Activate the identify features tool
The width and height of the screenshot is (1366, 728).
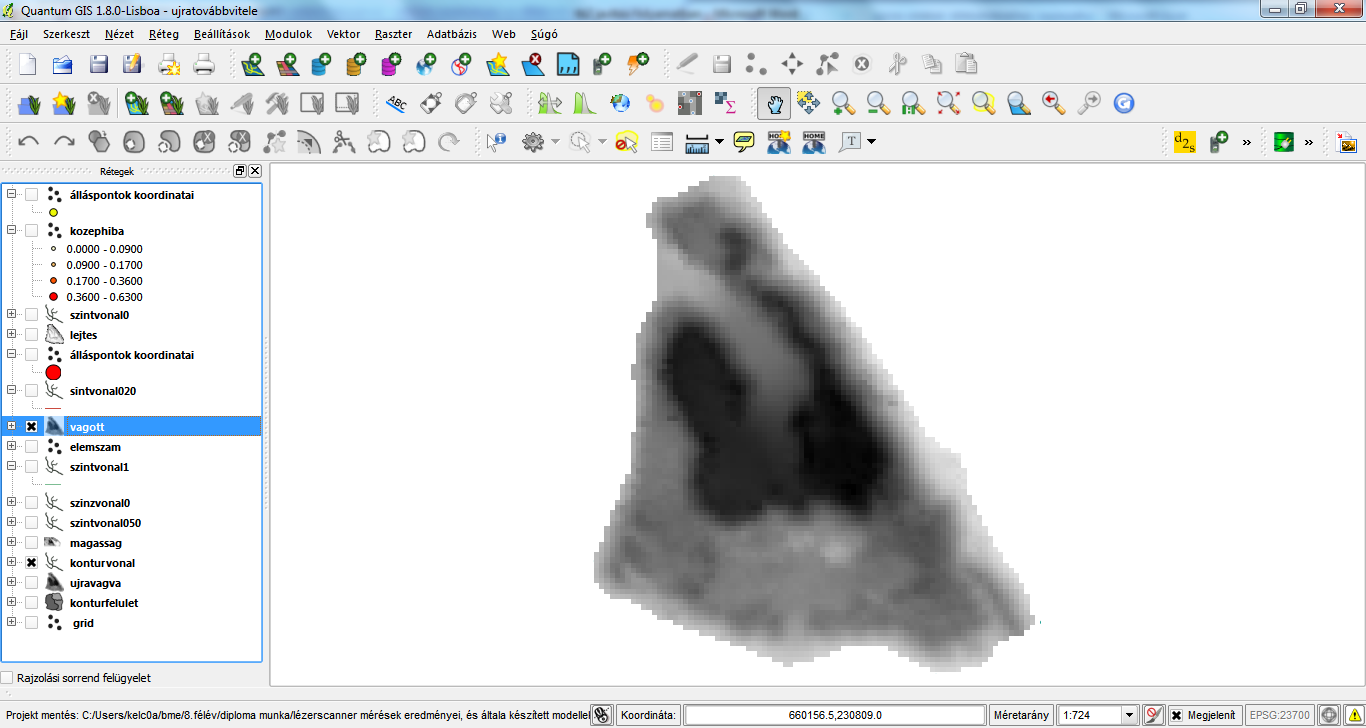(x=497, y=142)
